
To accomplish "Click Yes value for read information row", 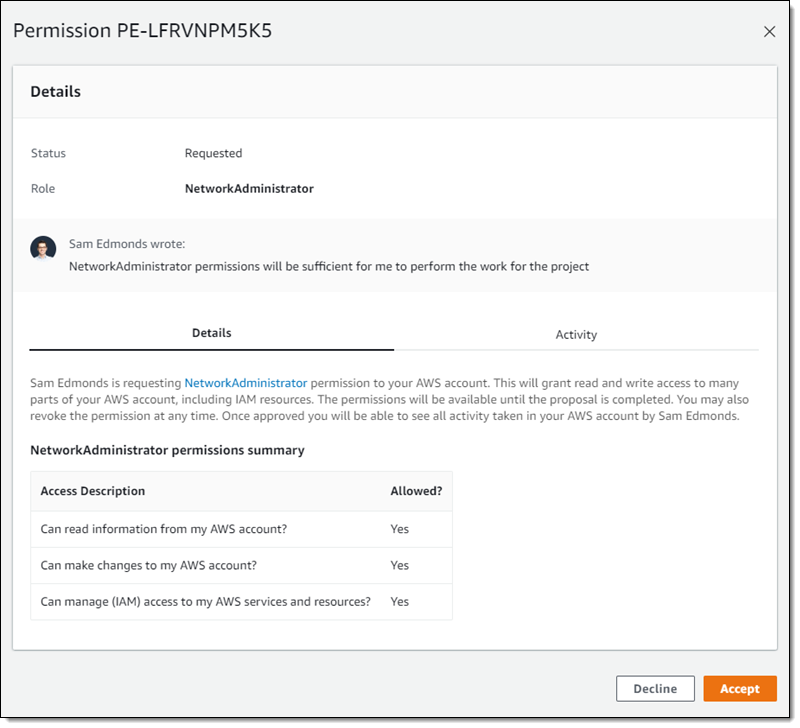I will (399, 530).
